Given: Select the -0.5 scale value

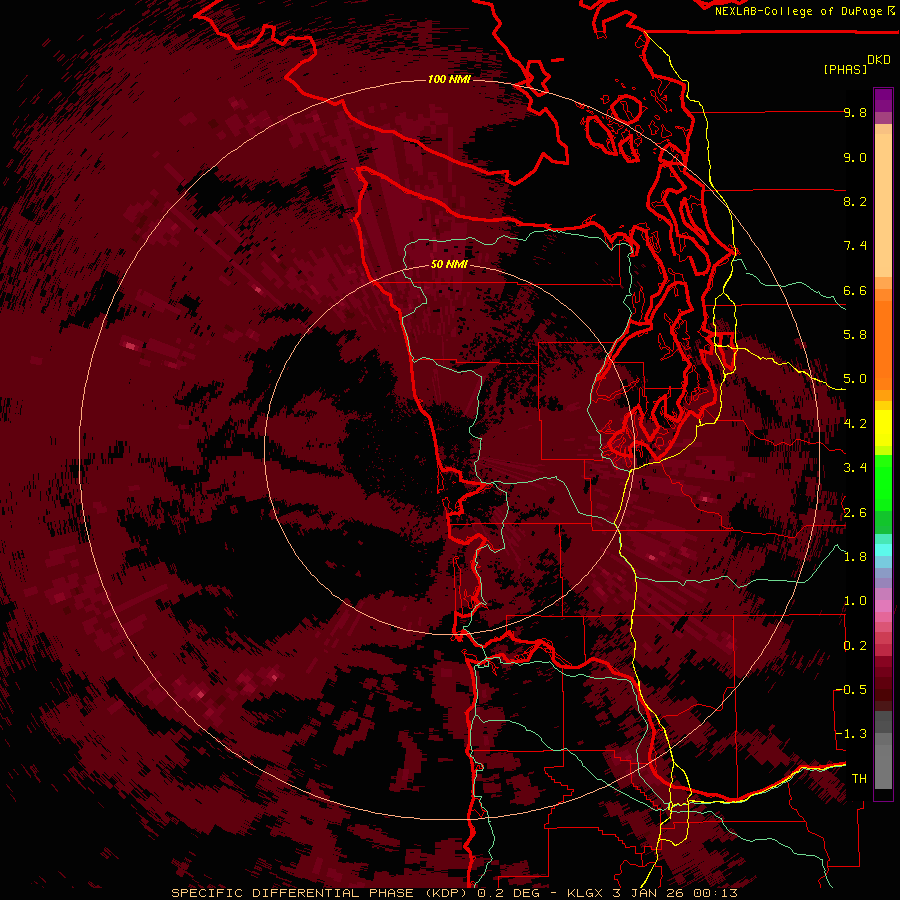Looking at the screenshot, I should click(x=851, y=690).
